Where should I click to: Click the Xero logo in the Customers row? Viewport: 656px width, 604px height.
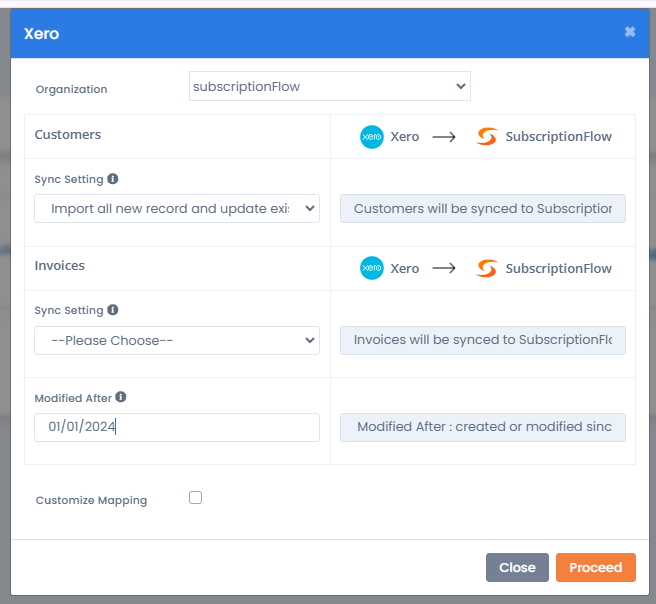[372, 137]
